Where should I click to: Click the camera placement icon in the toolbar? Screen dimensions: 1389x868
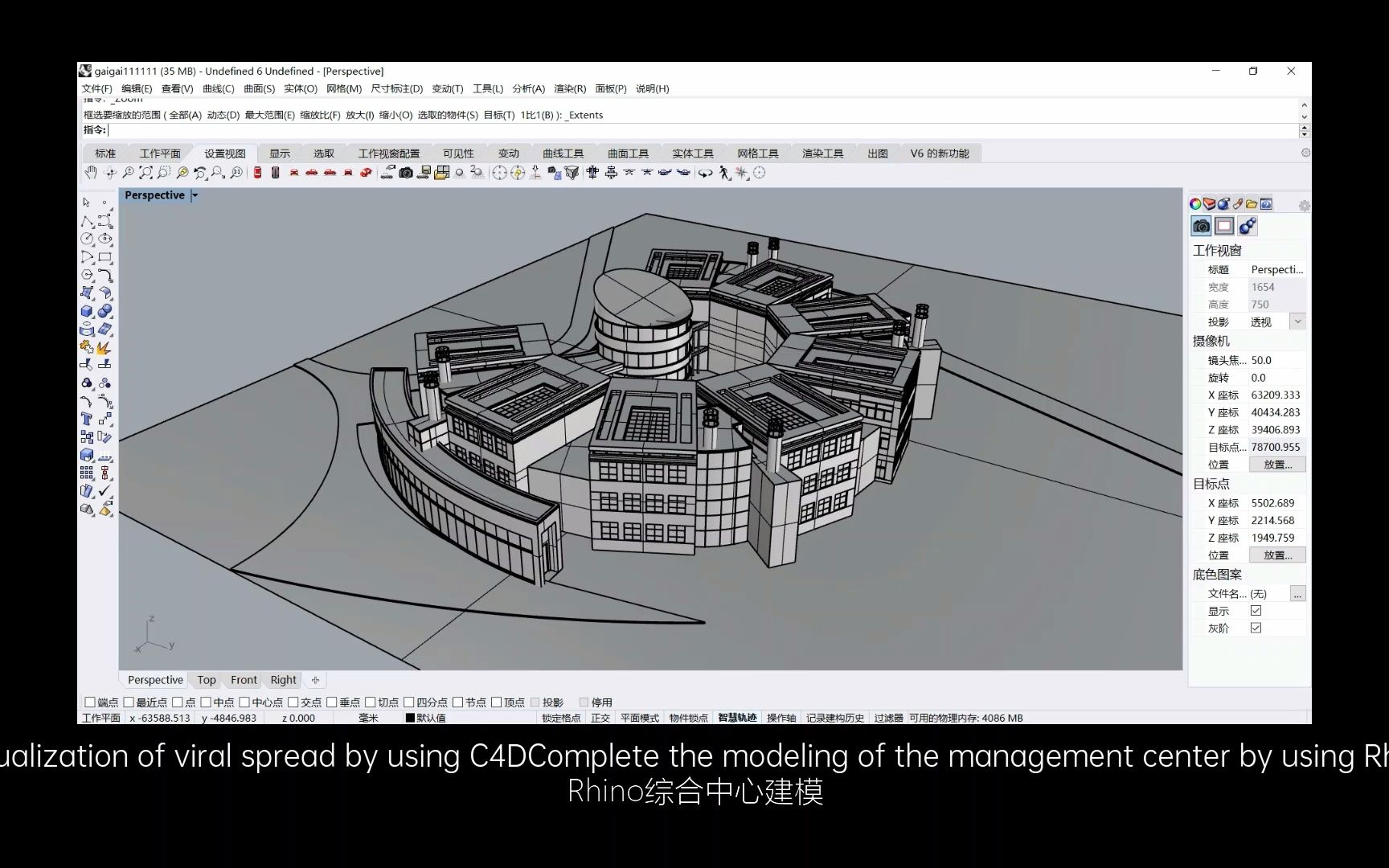click(404, 174)
